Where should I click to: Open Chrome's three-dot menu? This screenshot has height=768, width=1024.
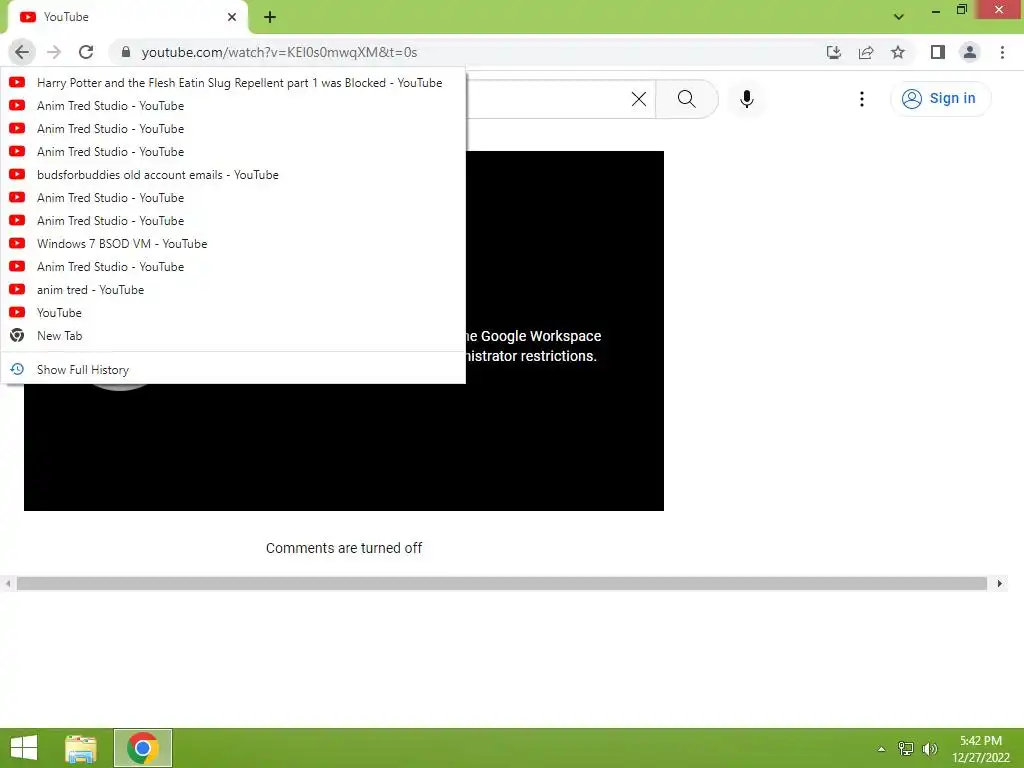click(1002, 52)
